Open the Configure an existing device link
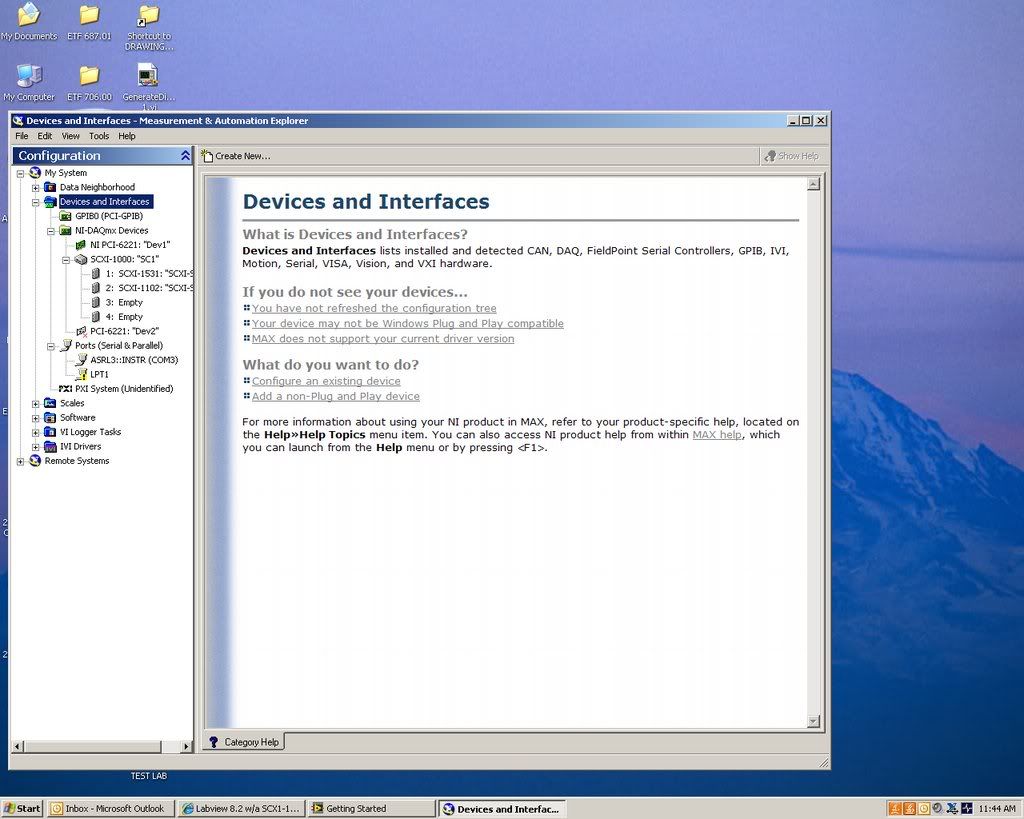The image size is (1024, 819). coord(326,381)
